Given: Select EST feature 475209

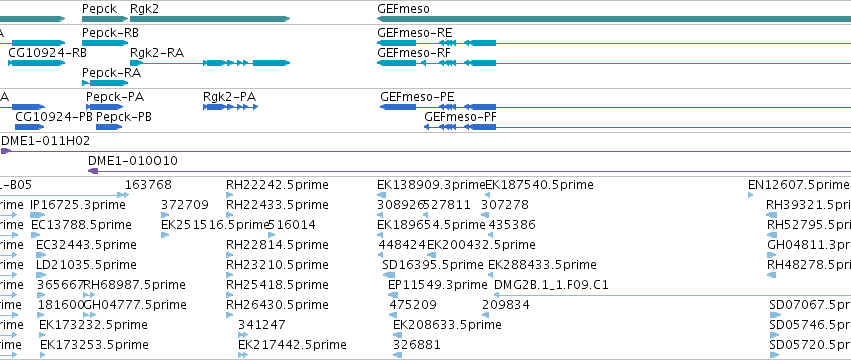Looking at the screenshot, I should tap(413, 305).
